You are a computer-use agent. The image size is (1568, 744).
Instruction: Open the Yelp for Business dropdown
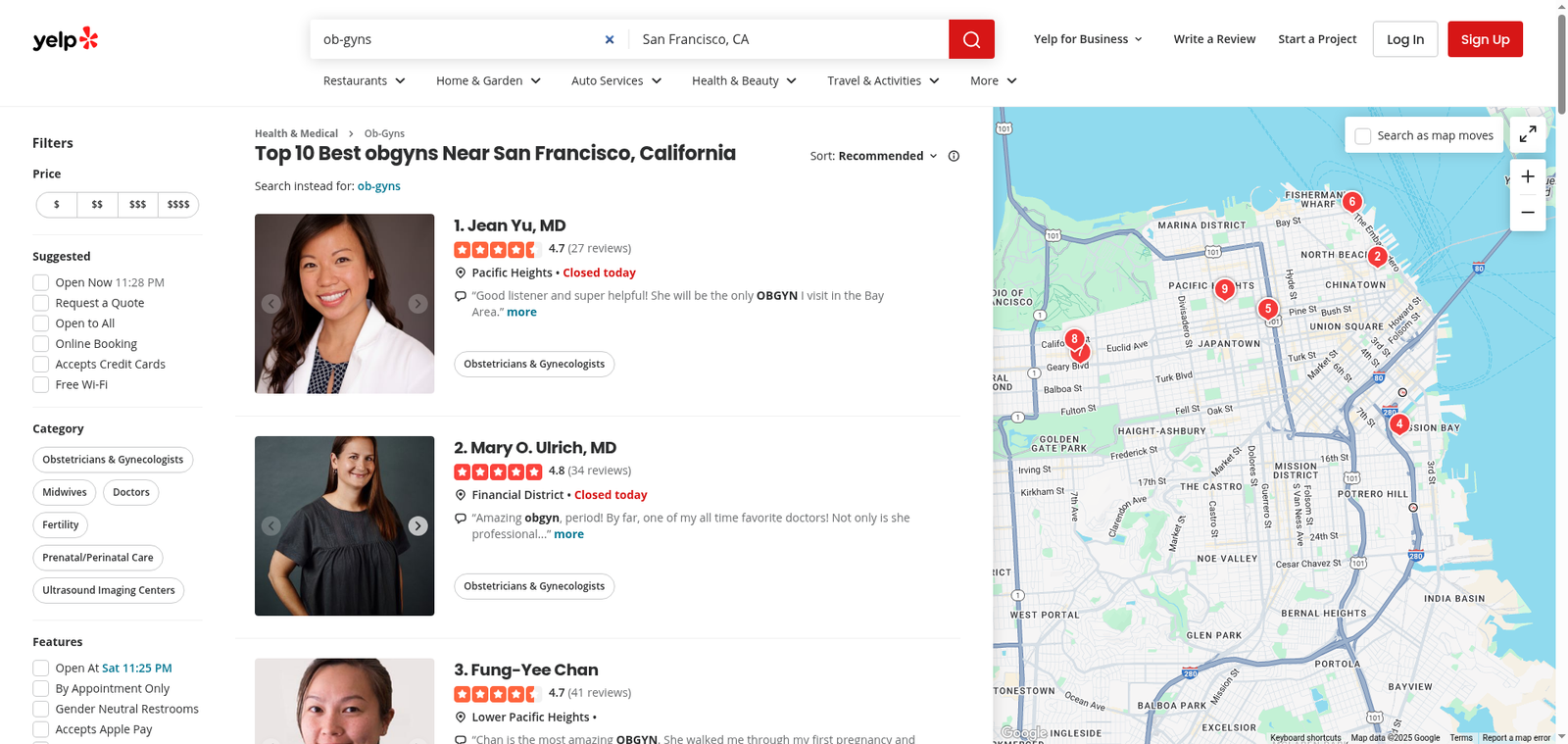coord(1088,39)
